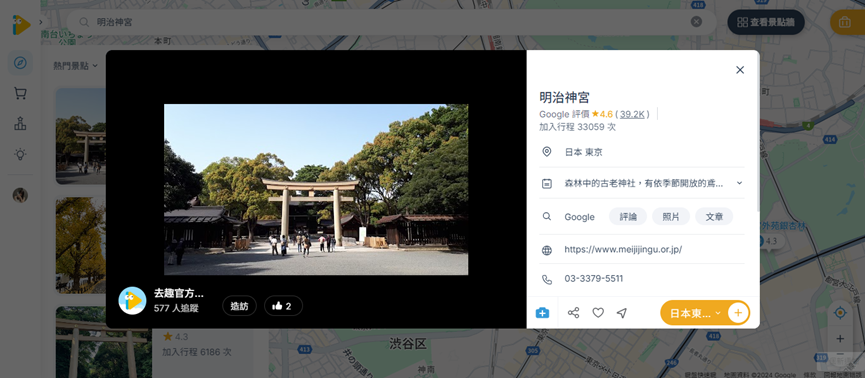Click the search magnifier icon in search bar
Screen dimensions: 865x378
pyautogui.click(x=84, y=22)
